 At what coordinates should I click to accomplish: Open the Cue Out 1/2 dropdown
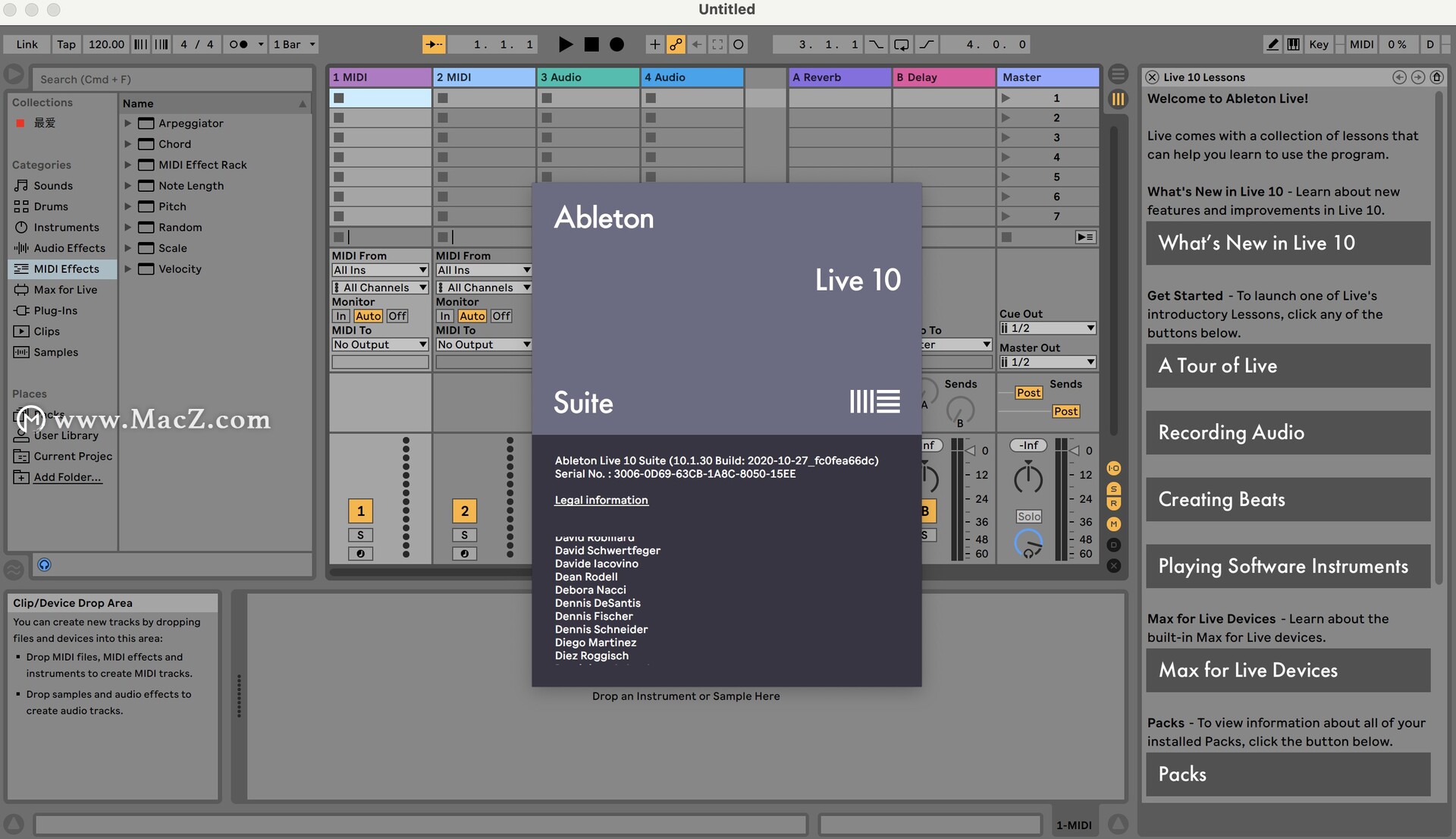pos(1047,328)
